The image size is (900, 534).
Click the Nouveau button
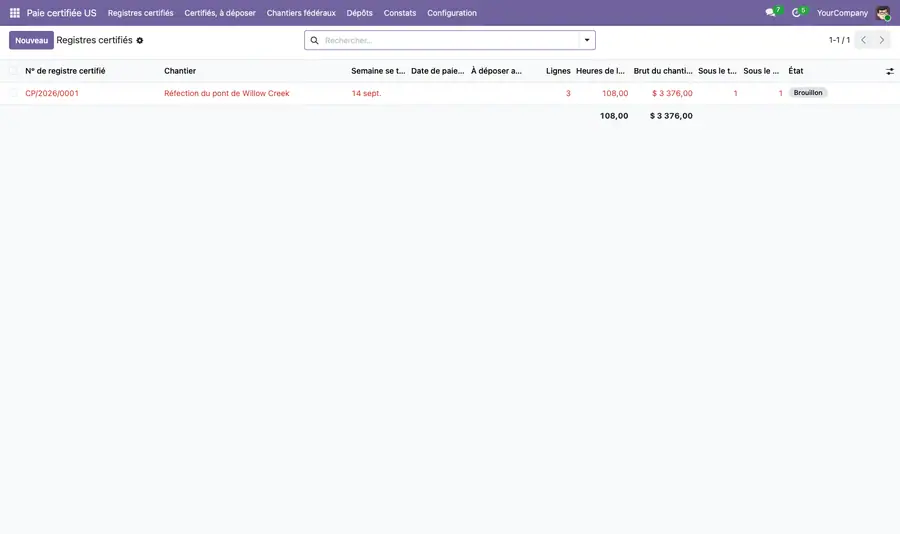point(32,40)
